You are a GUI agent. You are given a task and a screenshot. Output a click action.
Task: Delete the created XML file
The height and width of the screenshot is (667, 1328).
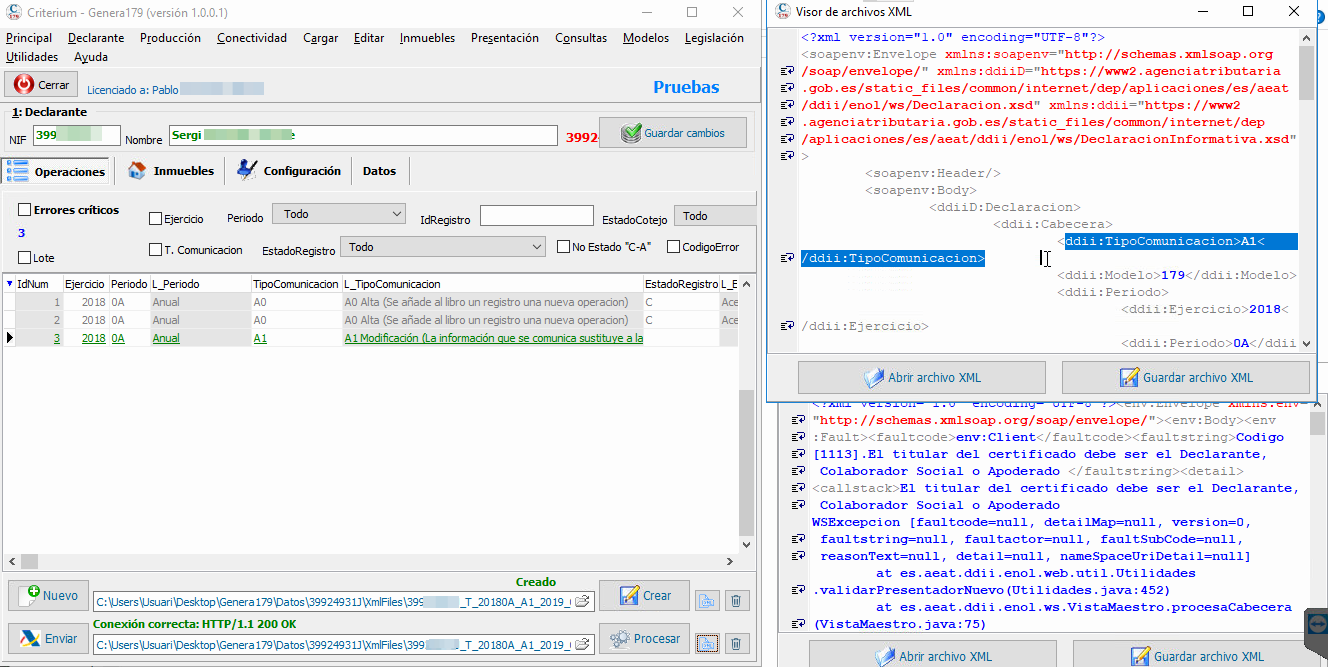[735, 600]
